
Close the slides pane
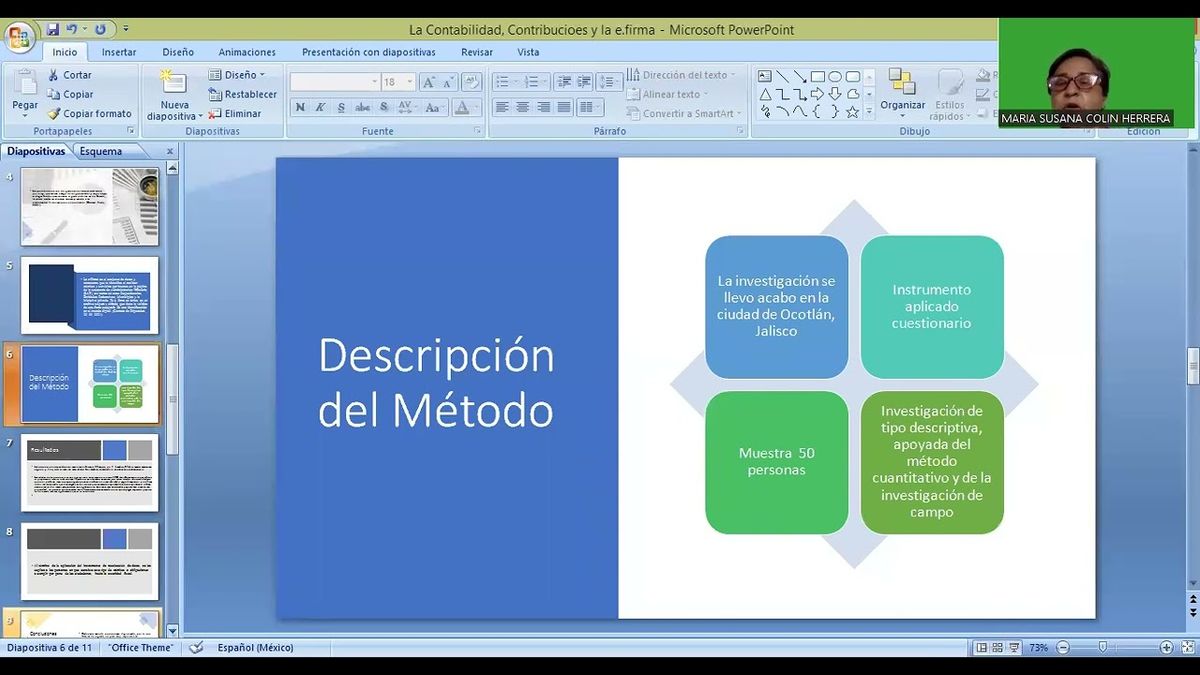[x=170, y=152]
